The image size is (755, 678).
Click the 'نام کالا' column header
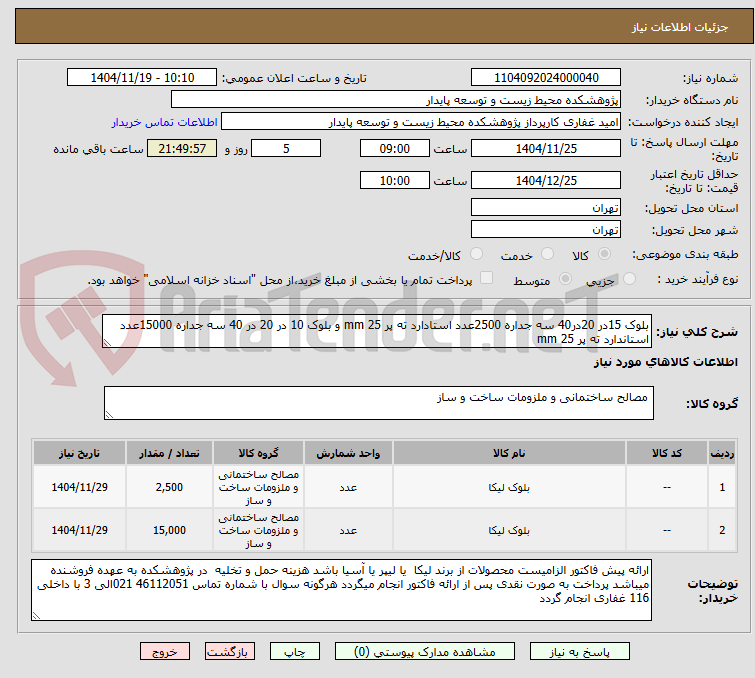509,453
